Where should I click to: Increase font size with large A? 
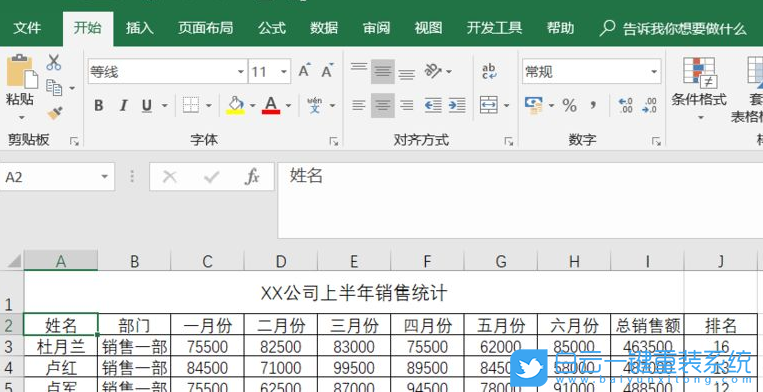[x=305, y=71]
